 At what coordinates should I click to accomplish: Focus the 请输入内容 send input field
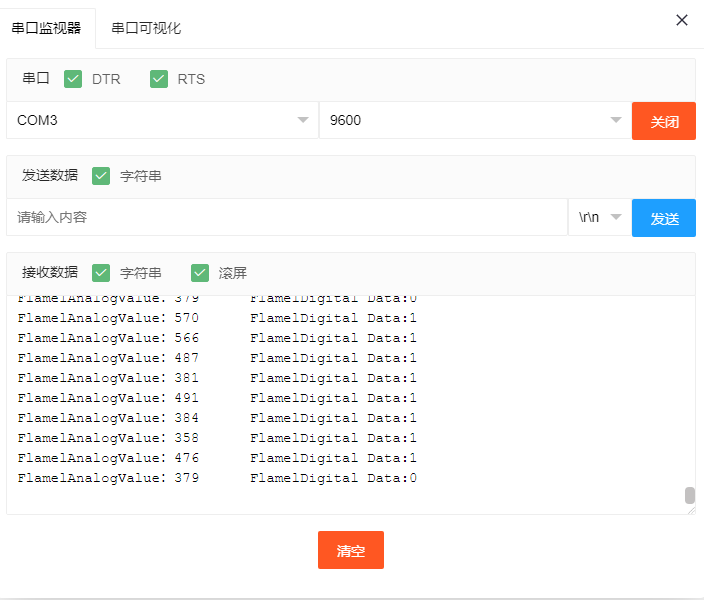point(287,217)
